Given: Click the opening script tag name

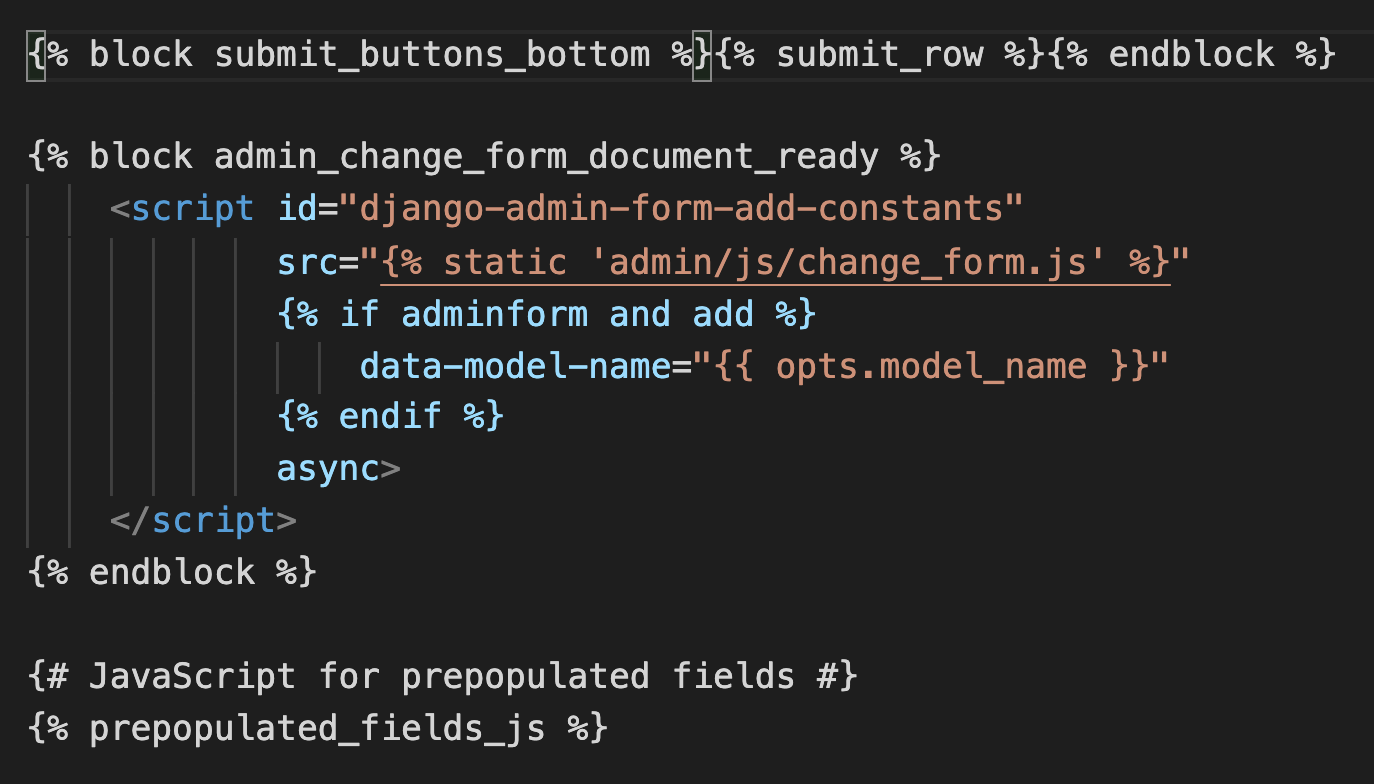Looking at the screenshot, I should click(192, 209).
